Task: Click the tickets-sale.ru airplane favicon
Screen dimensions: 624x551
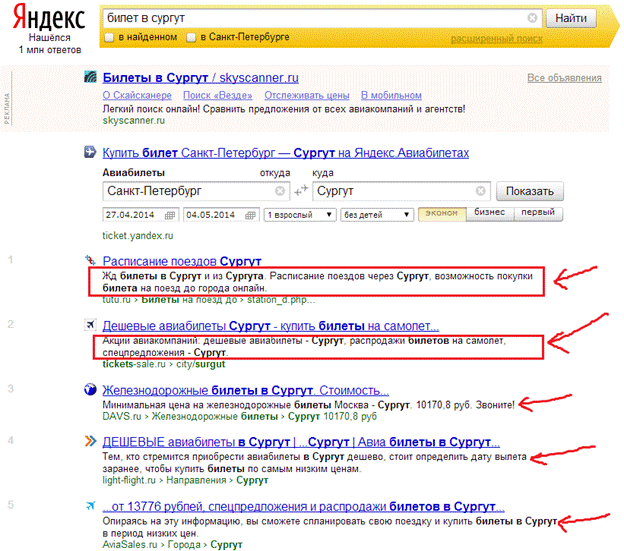Action: coord(90,325)
